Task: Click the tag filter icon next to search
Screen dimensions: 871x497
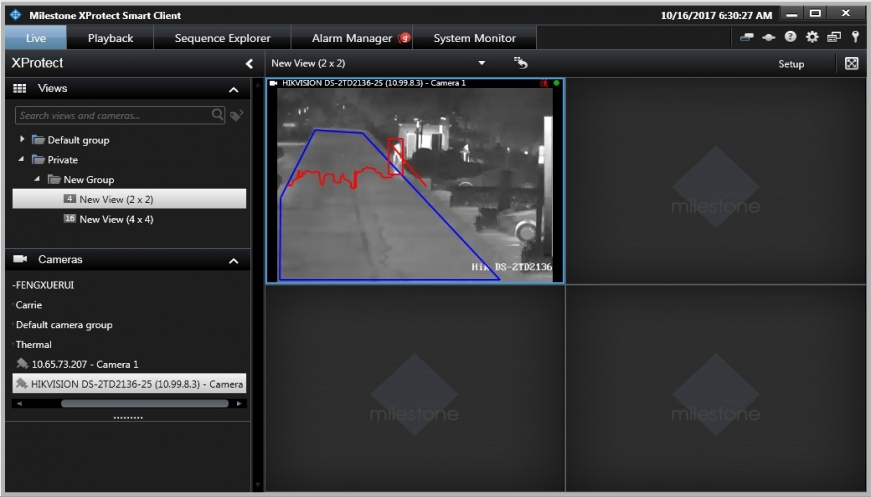Action: tap(236, 115)
